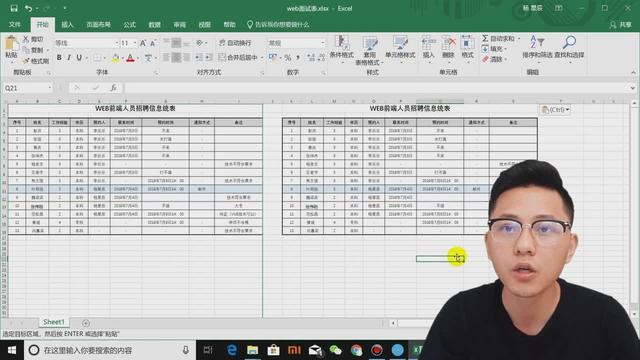
Task: Click AutoSum (自动求和)
Action: pyautogui.click(x=498, y=38)
